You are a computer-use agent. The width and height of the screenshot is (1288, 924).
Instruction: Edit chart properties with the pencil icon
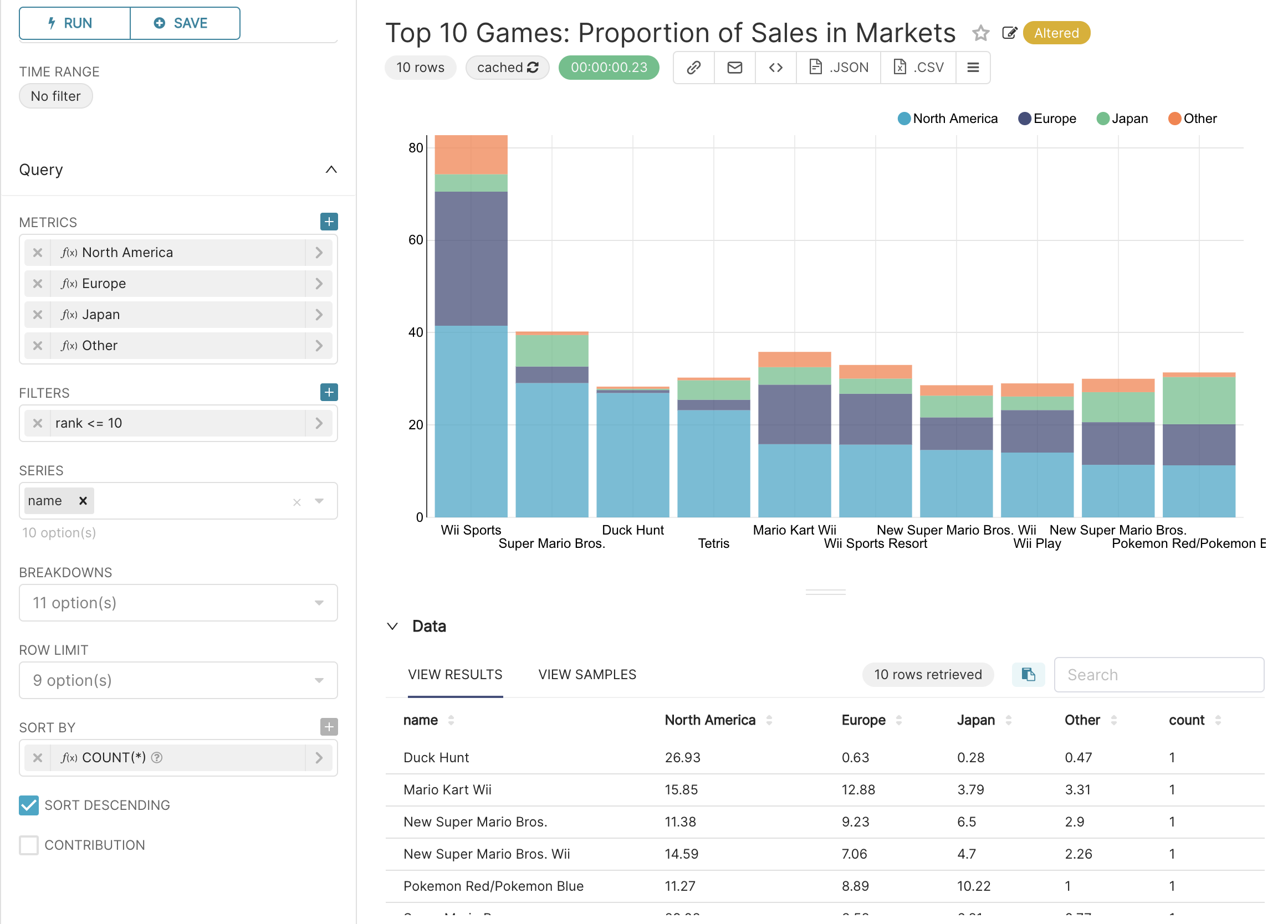(x=1010, y=33)
